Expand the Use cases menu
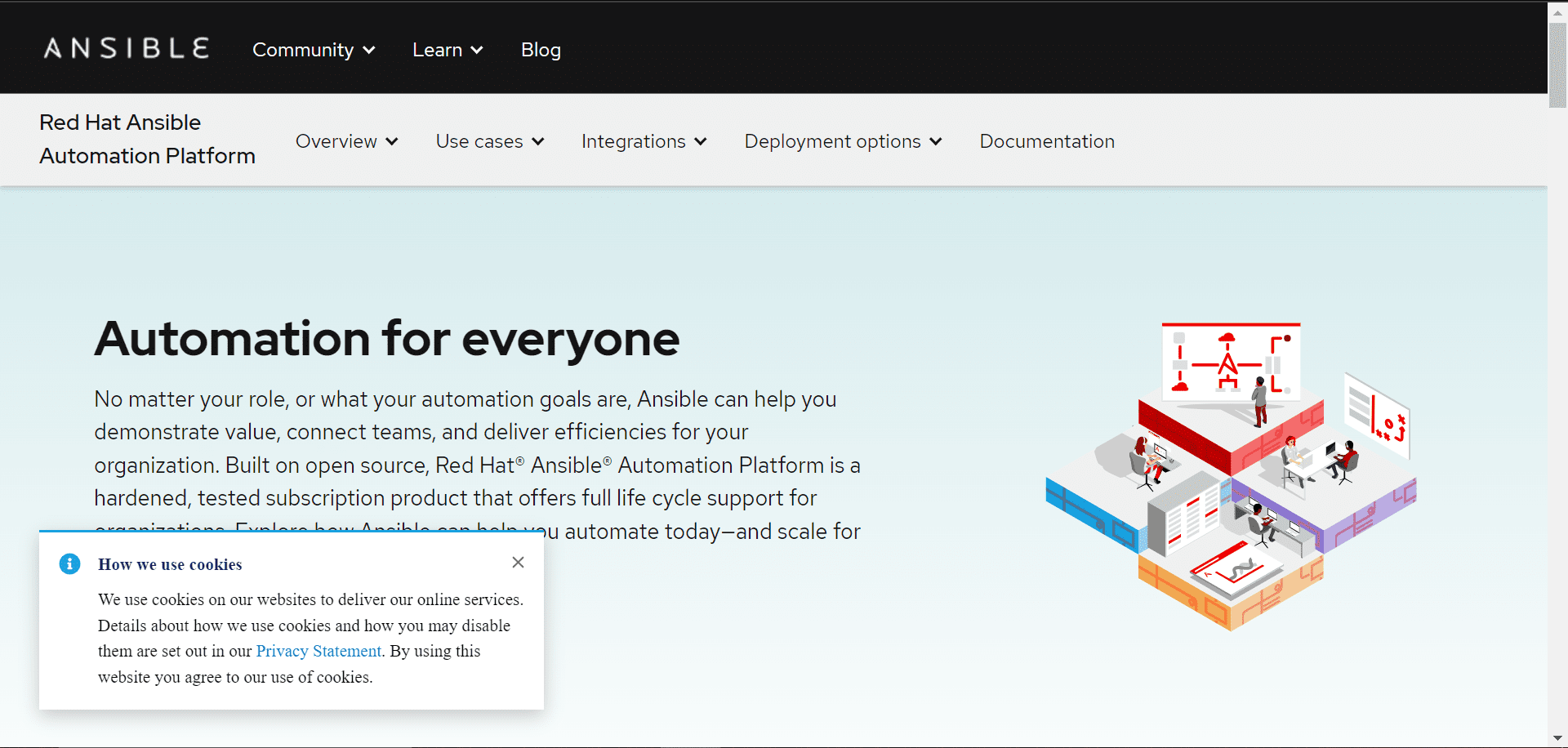Image resolution: width=1568 pixels, height=748 pixels. pos(480,141)
